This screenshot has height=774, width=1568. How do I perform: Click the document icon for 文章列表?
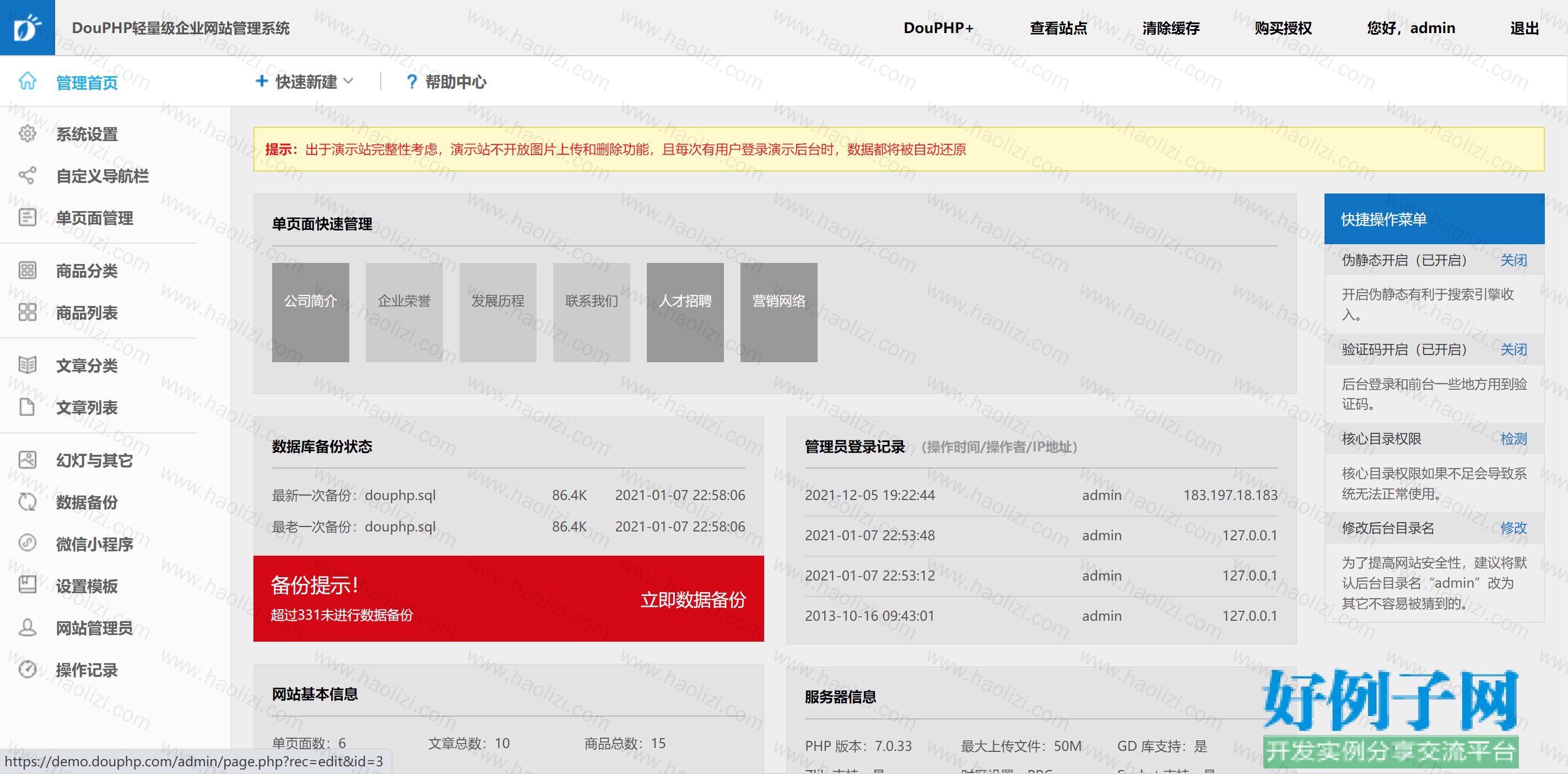coord(28,407)
